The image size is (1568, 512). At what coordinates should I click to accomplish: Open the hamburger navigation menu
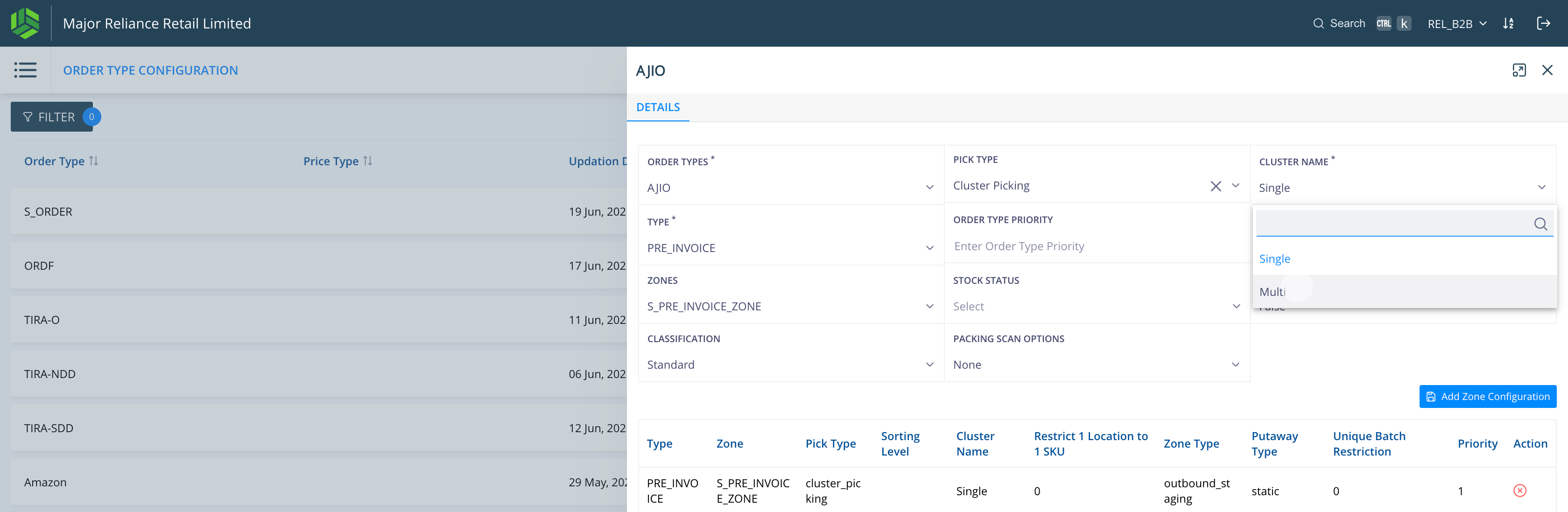click(x=26, y=70)
